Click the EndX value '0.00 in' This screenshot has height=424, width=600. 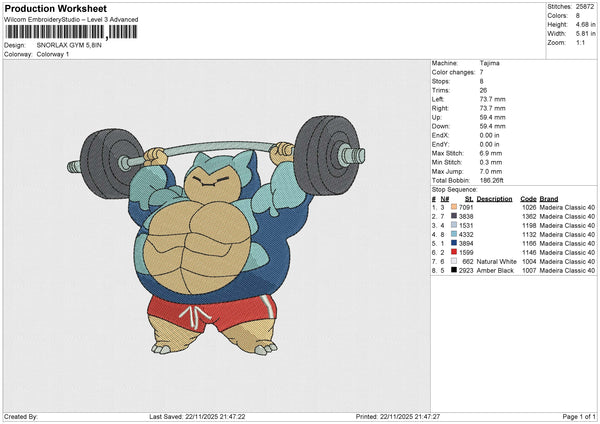pos(489,135)
